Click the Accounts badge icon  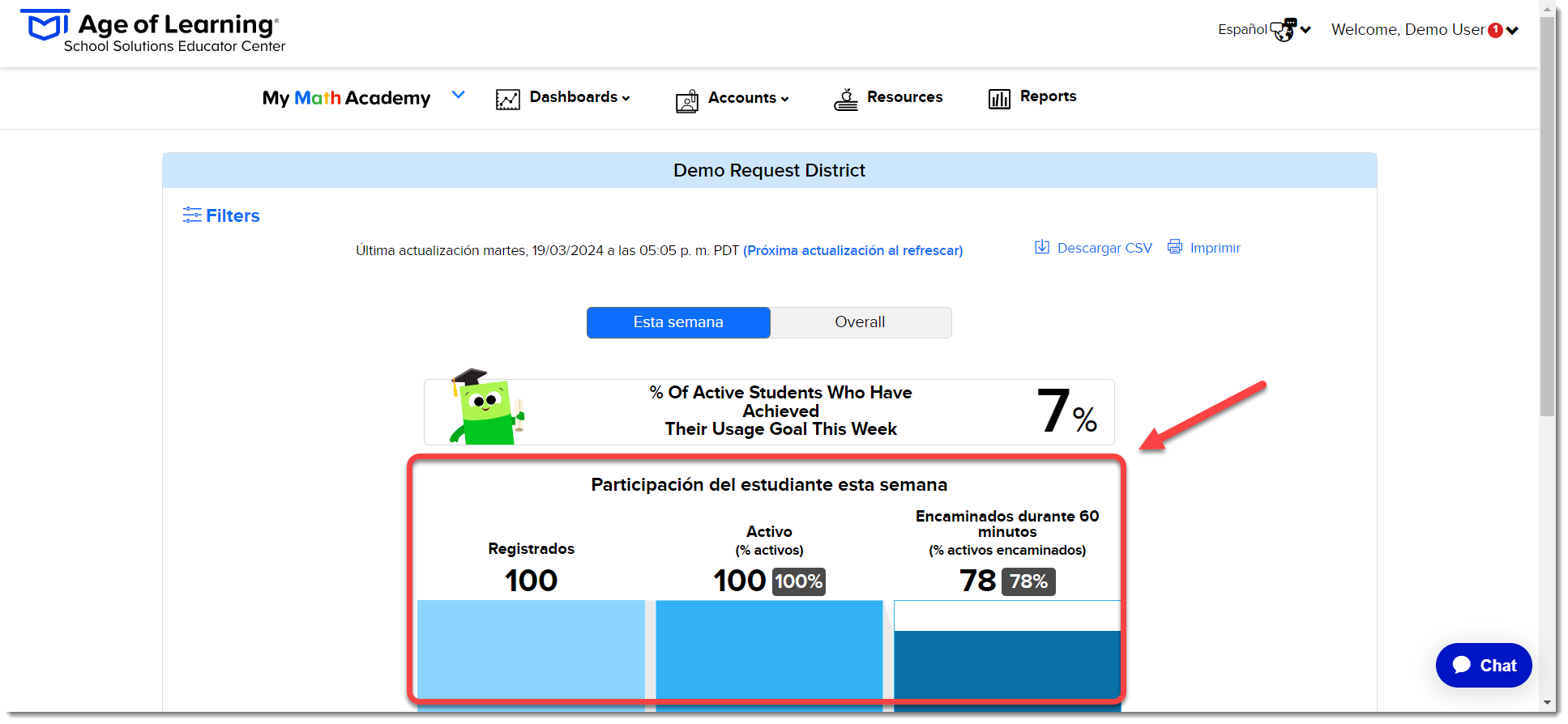(x=687, y=100)
